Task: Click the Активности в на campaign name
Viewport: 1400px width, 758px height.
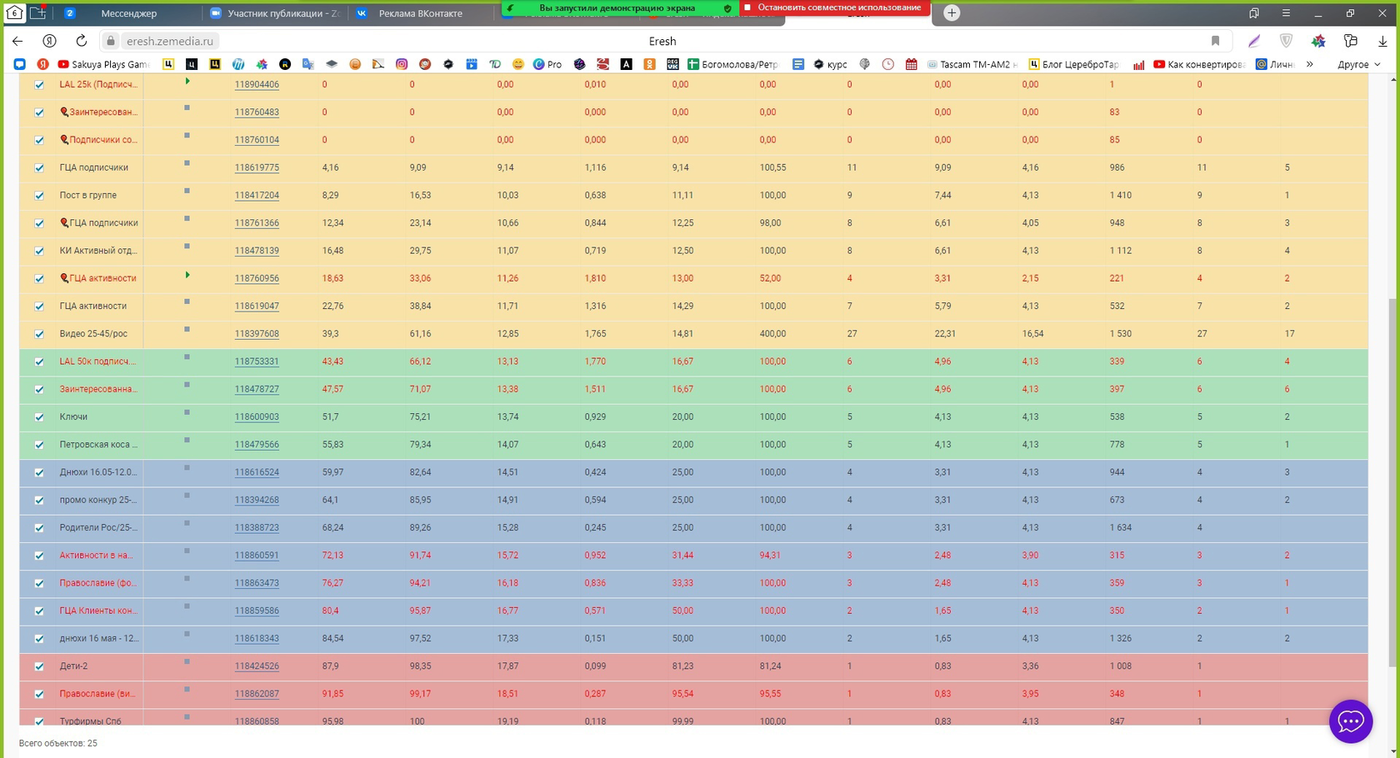Action: click(x=98, y=555)
